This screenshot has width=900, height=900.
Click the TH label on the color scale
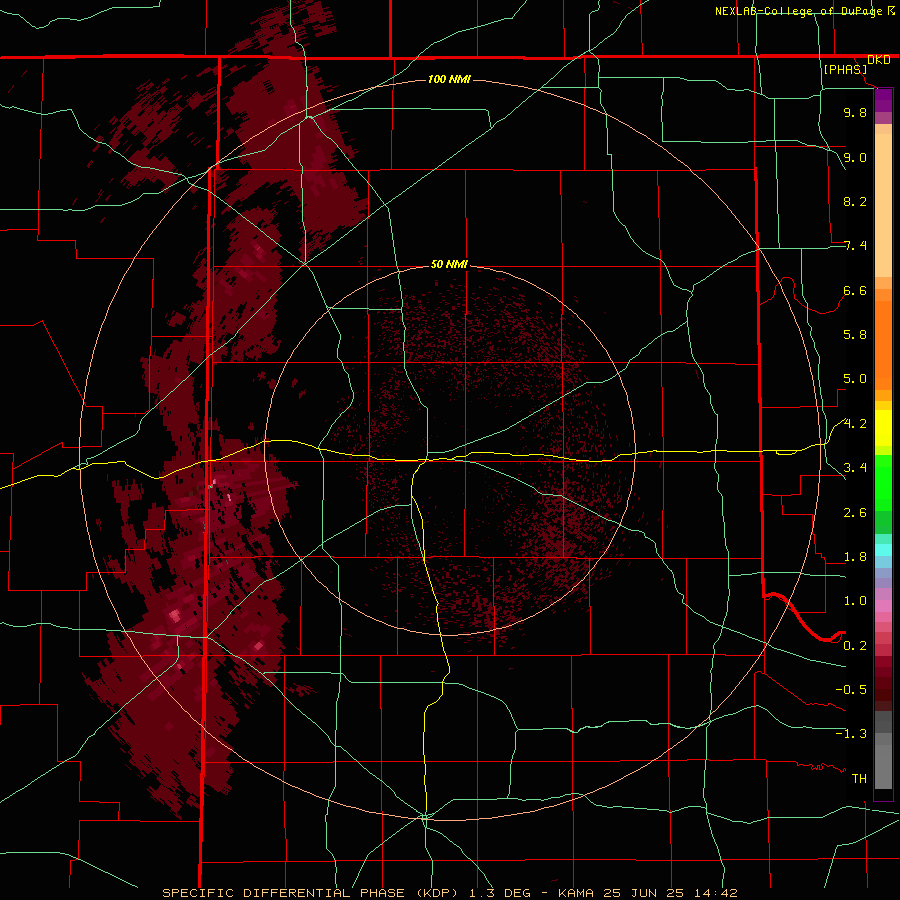coord(859,778)
